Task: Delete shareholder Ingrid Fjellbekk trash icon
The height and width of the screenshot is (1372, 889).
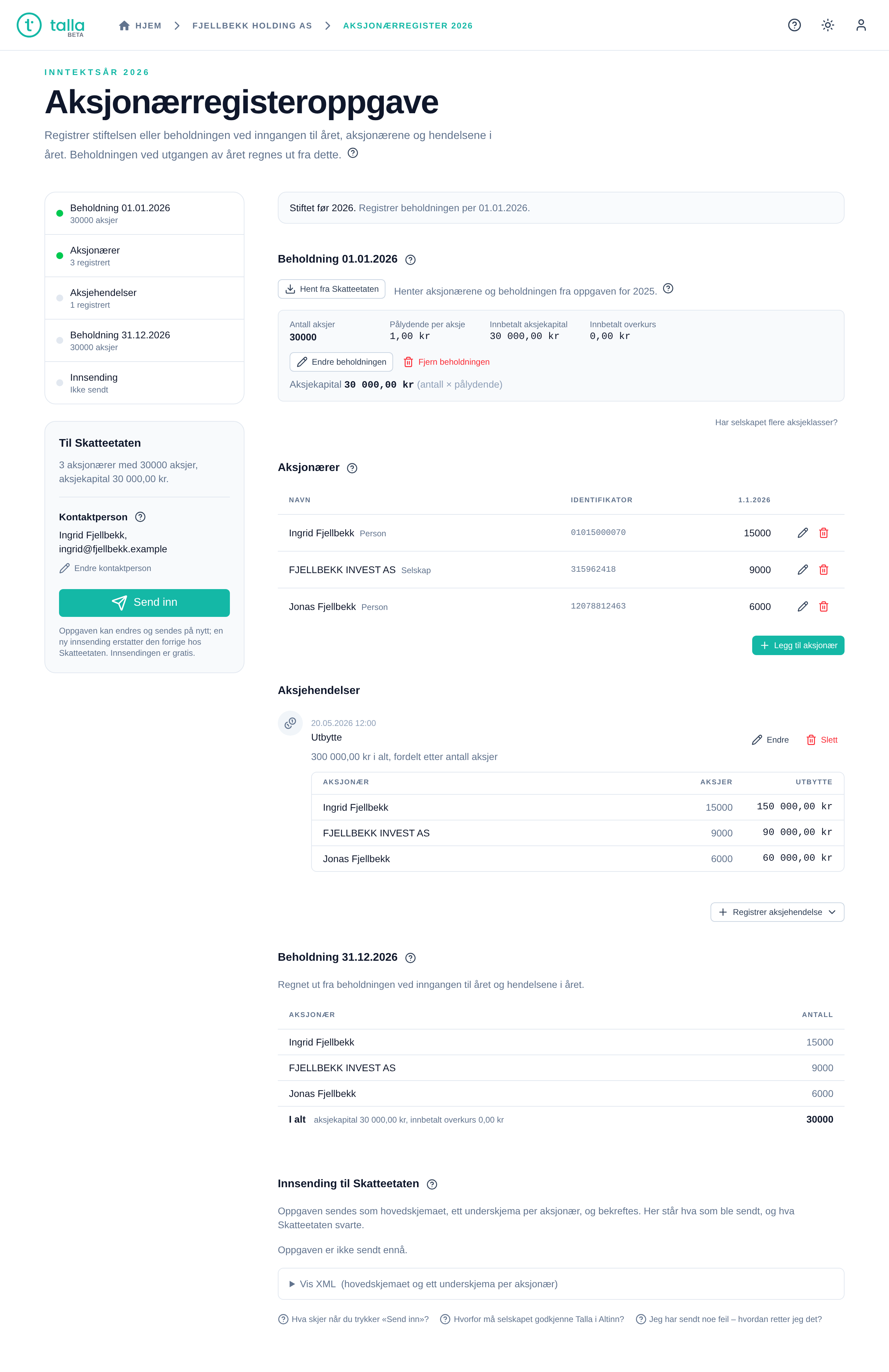Action: tap(824, 533)
